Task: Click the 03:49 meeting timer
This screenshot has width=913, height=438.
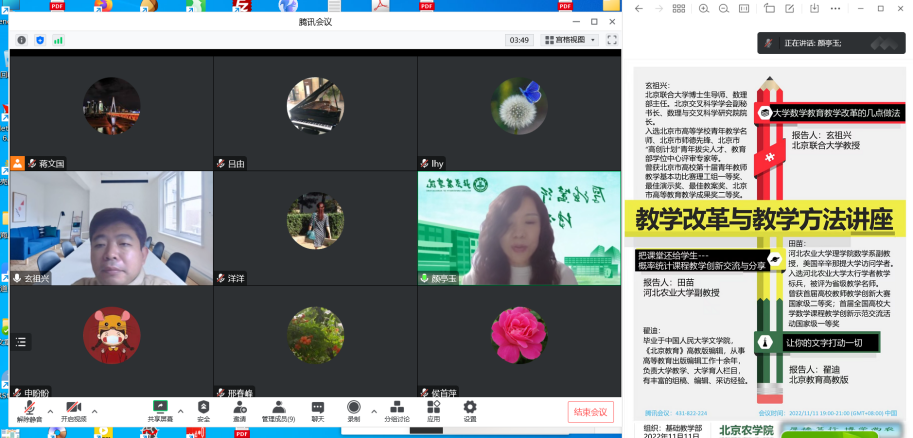Action: point(519,40)
